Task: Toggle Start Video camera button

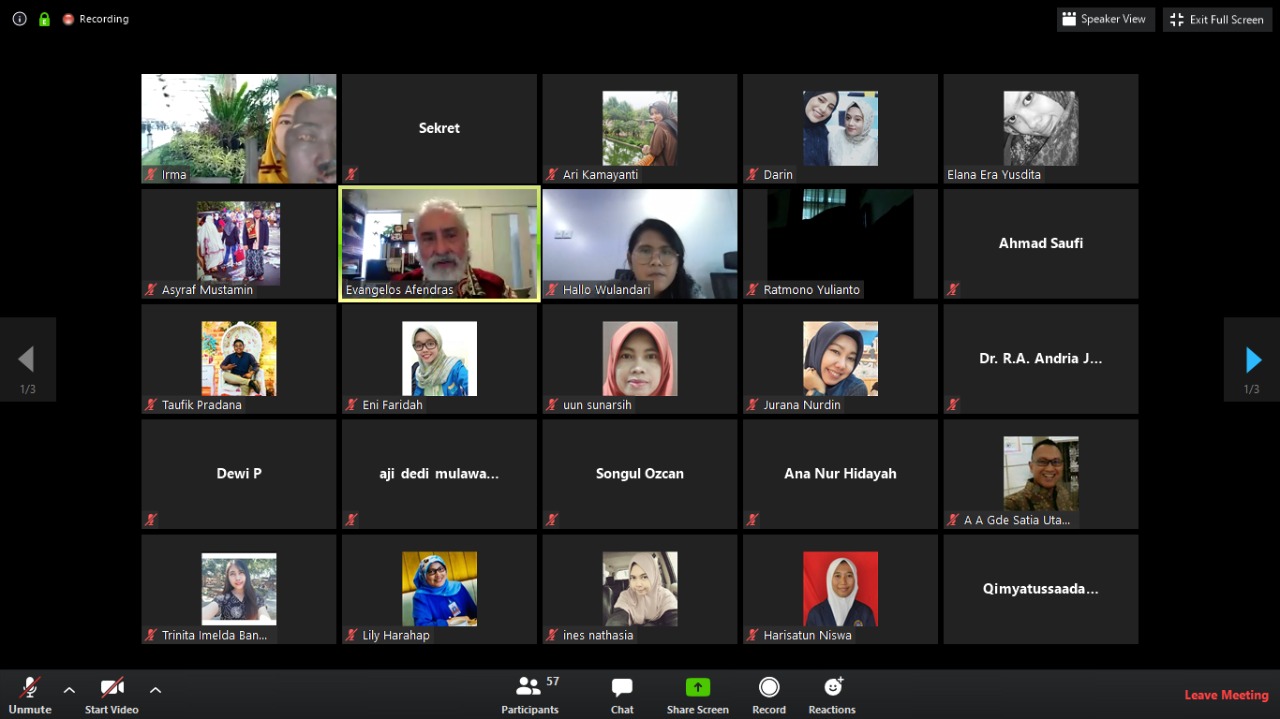Action: click(111, 694)
